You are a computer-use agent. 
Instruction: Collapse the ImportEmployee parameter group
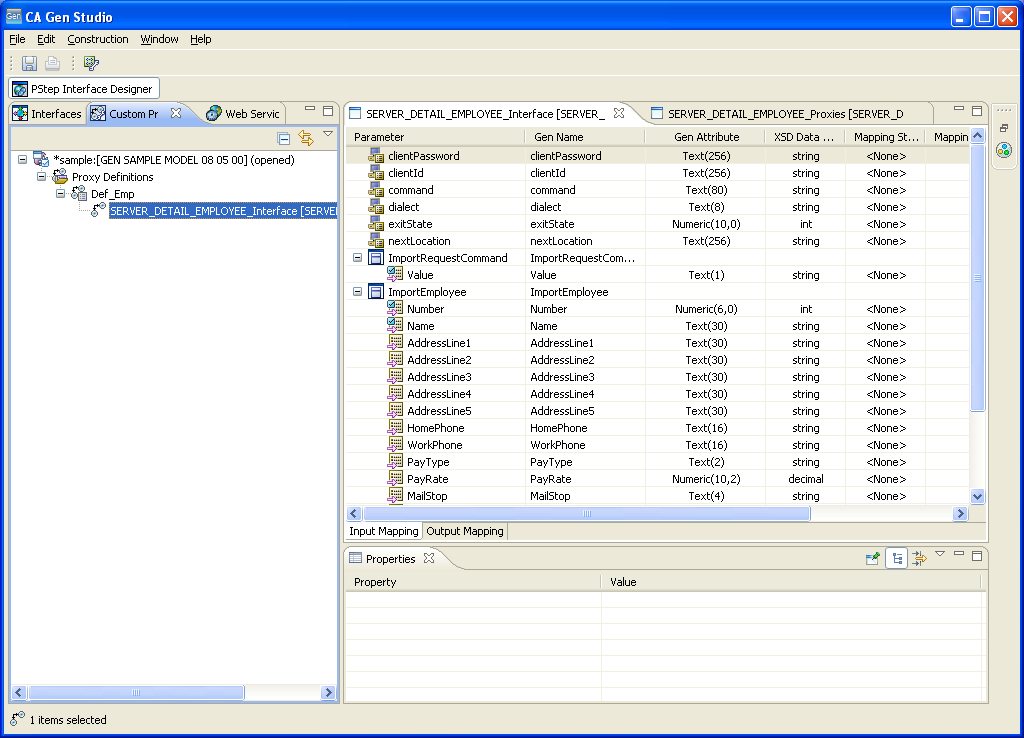click(x=358, y=292)
